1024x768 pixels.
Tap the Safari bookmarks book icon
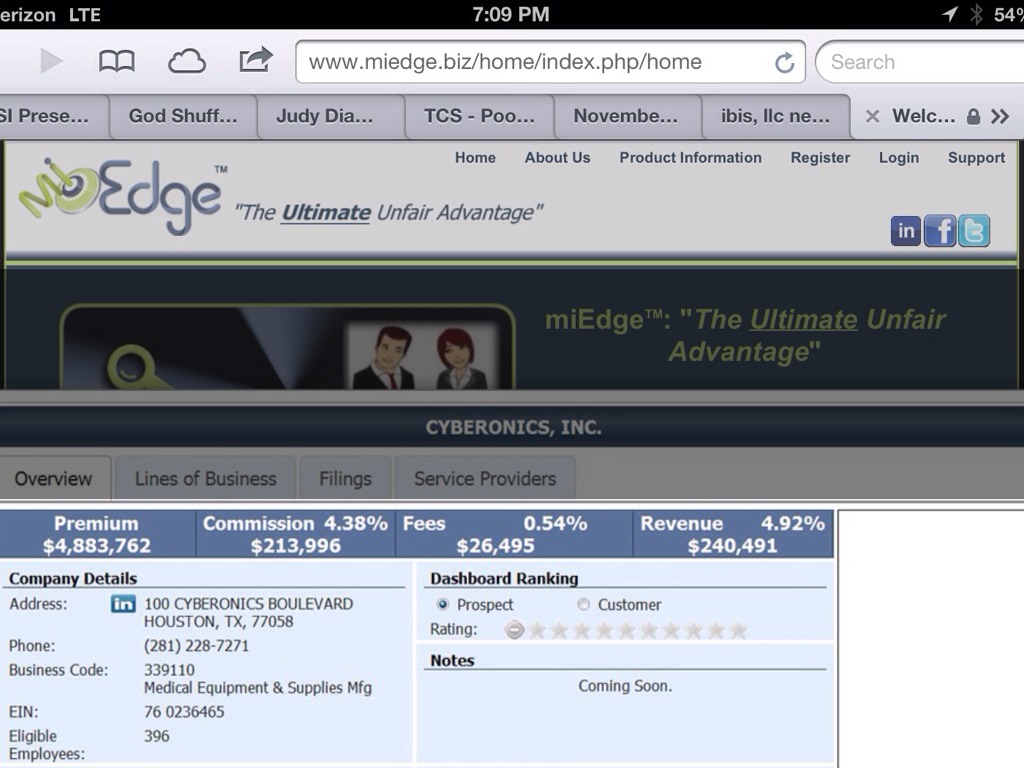pyautogui.click(x=117, y=62)
